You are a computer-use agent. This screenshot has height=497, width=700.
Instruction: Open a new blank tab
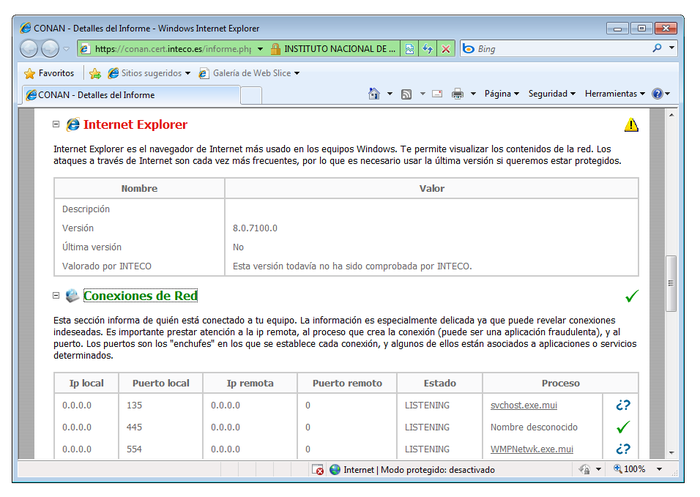(x=251, y=96)
